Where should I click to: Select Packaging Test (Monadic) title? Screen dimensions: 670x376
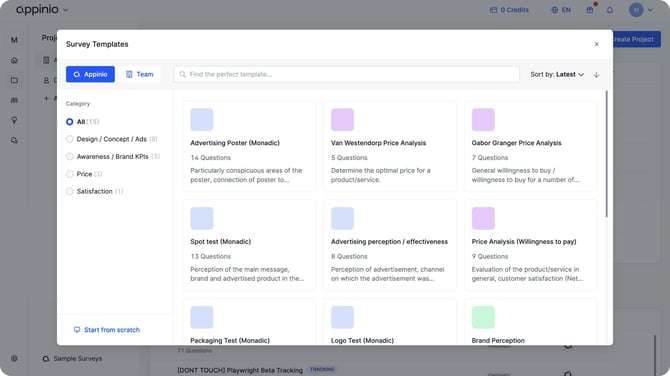click(230, 341)
